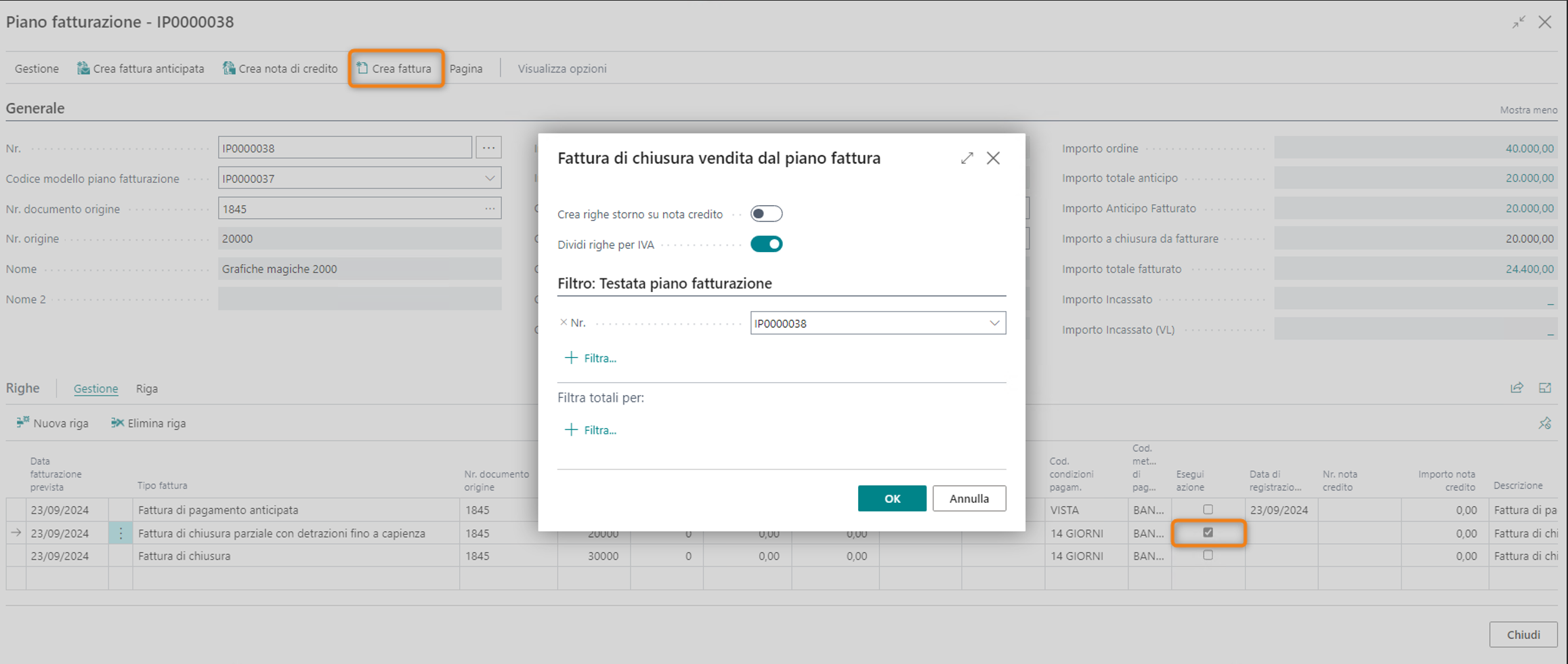
Task: Uncheck Esegui azione for chiusura parziale row
Action: [x=1208, y=533]
